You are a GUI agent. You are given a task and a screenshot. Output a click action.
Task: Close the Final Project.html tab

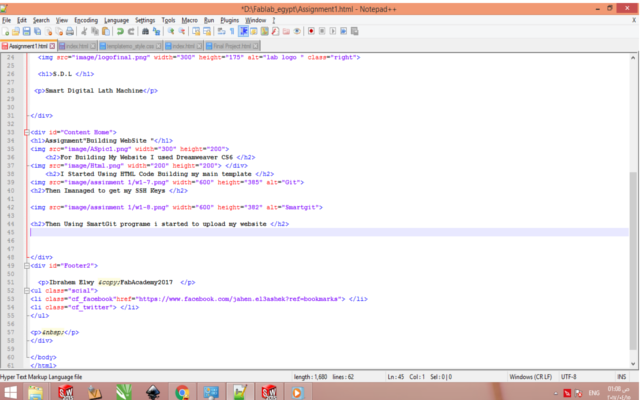256,46
